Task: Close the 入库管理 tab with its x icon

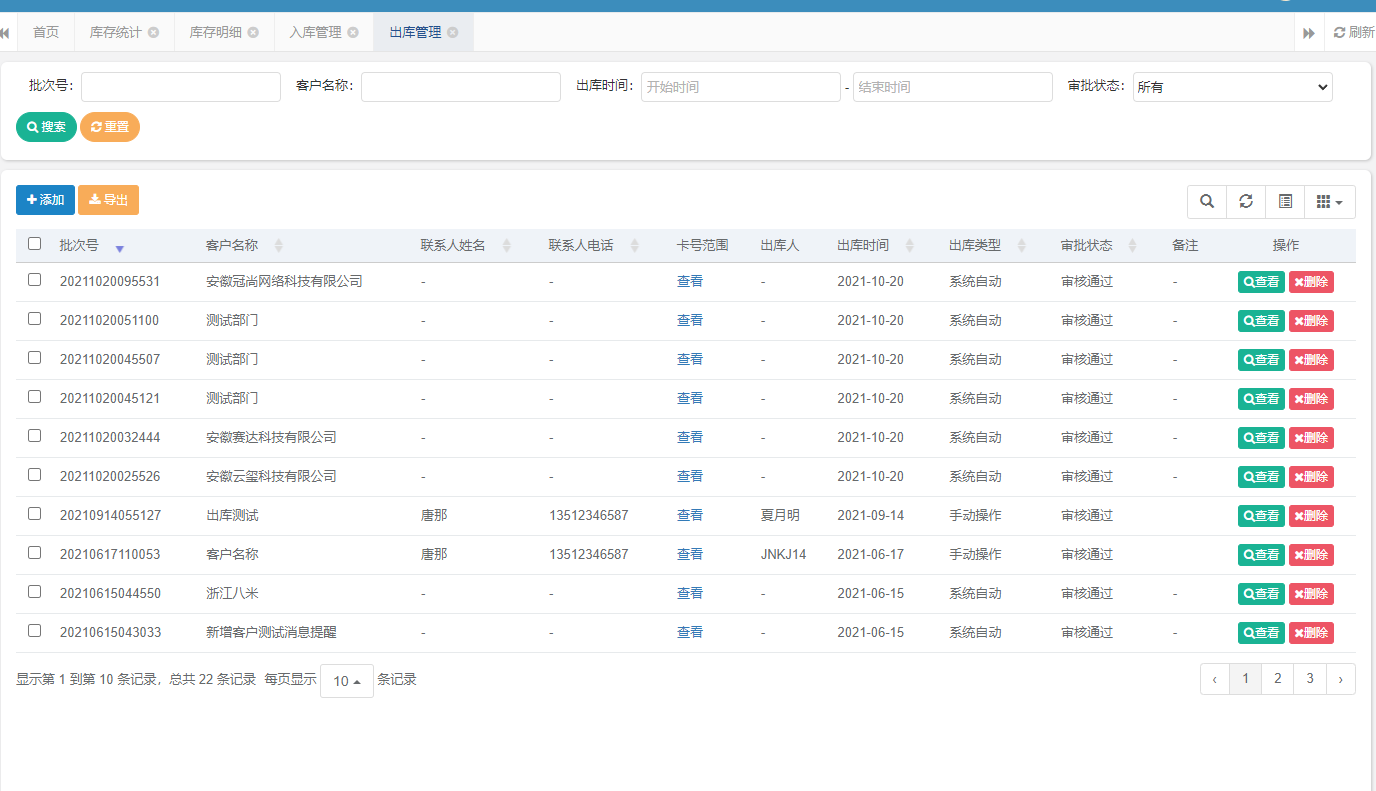Action: pyautogui.click(x=352, y=32)
